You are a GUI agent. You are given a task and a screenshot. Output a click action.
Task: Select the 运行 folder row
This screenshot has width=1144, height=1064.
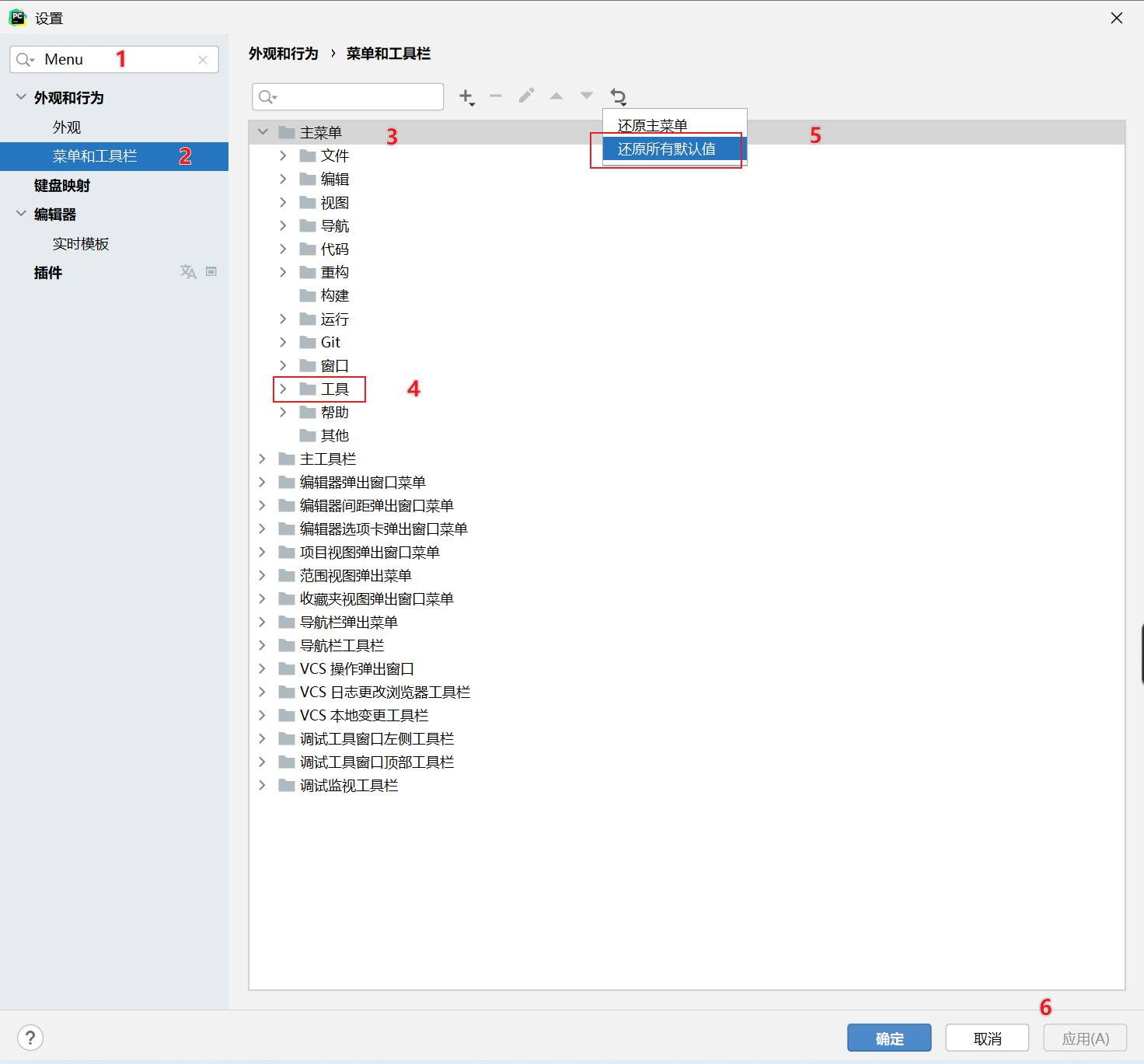[687, 319]
